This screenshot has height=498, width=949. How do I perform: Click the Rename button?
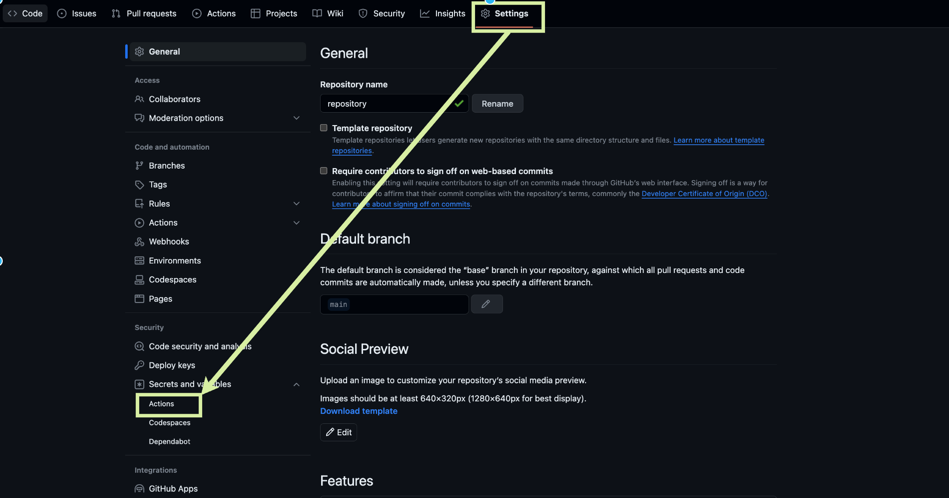497,103
